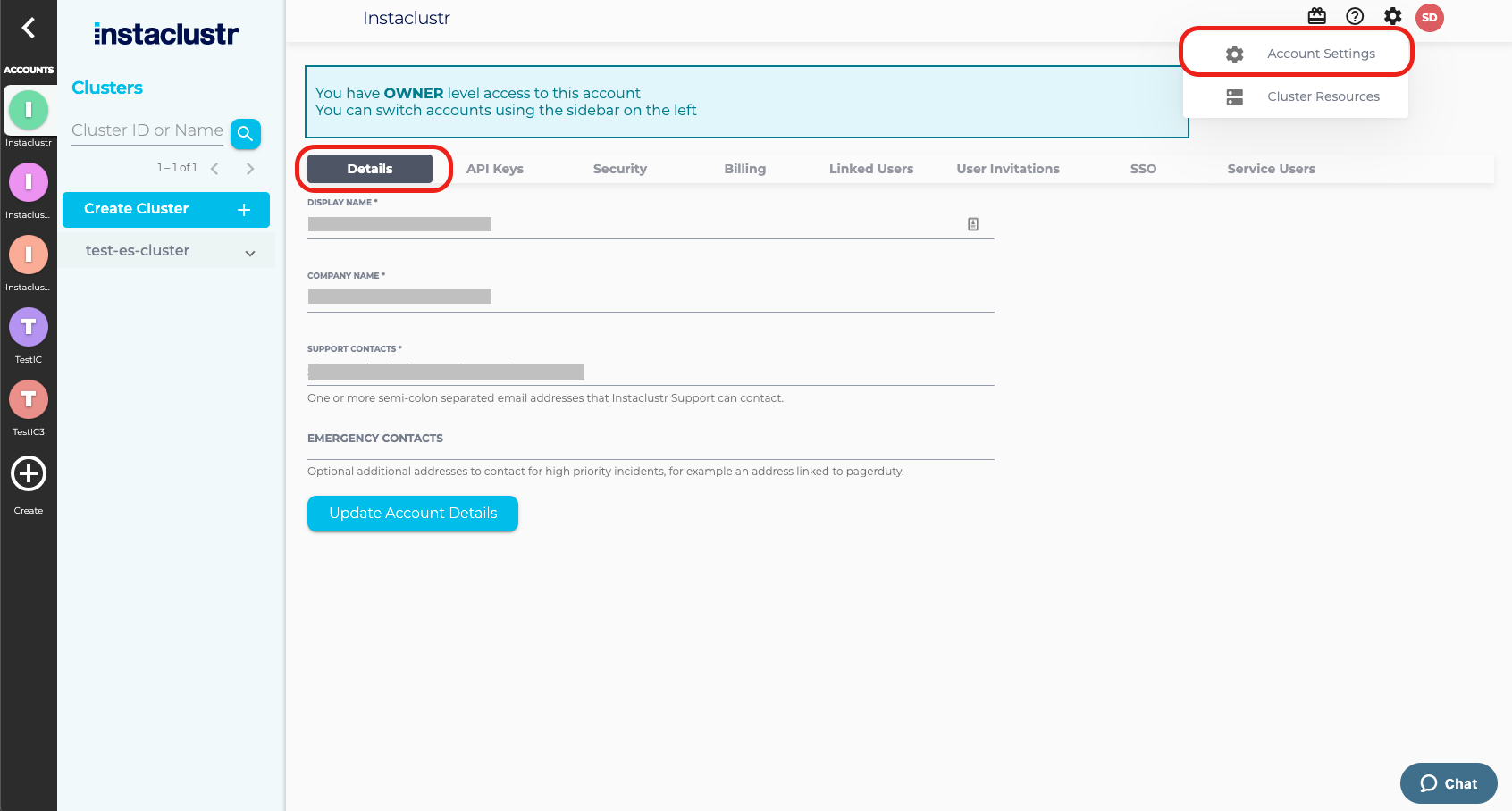
Task: Select Cluster Resources from the settings menu
Action: tap(1323, 96)
